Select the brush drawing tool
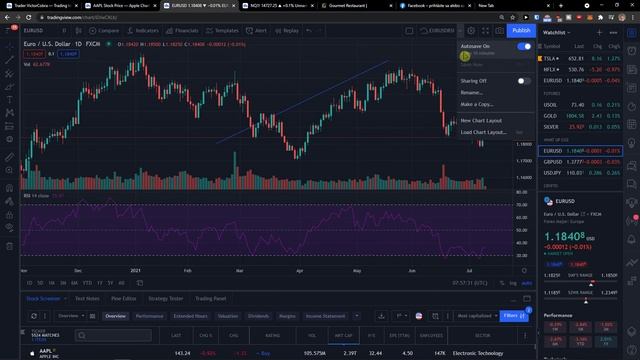This screenshot has height=360, width=640. (9, 87)
